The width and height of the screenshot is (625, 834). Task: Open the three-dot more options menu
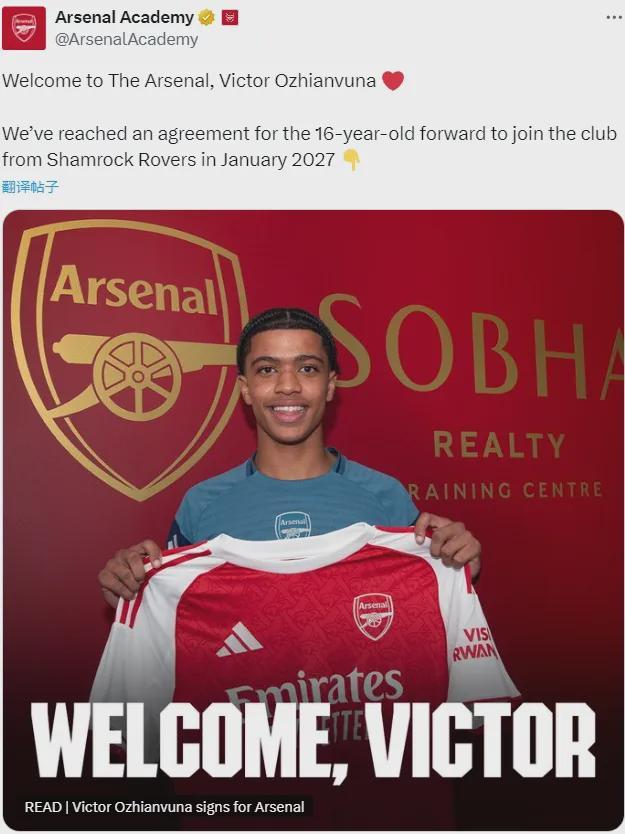tap(612, 18)
